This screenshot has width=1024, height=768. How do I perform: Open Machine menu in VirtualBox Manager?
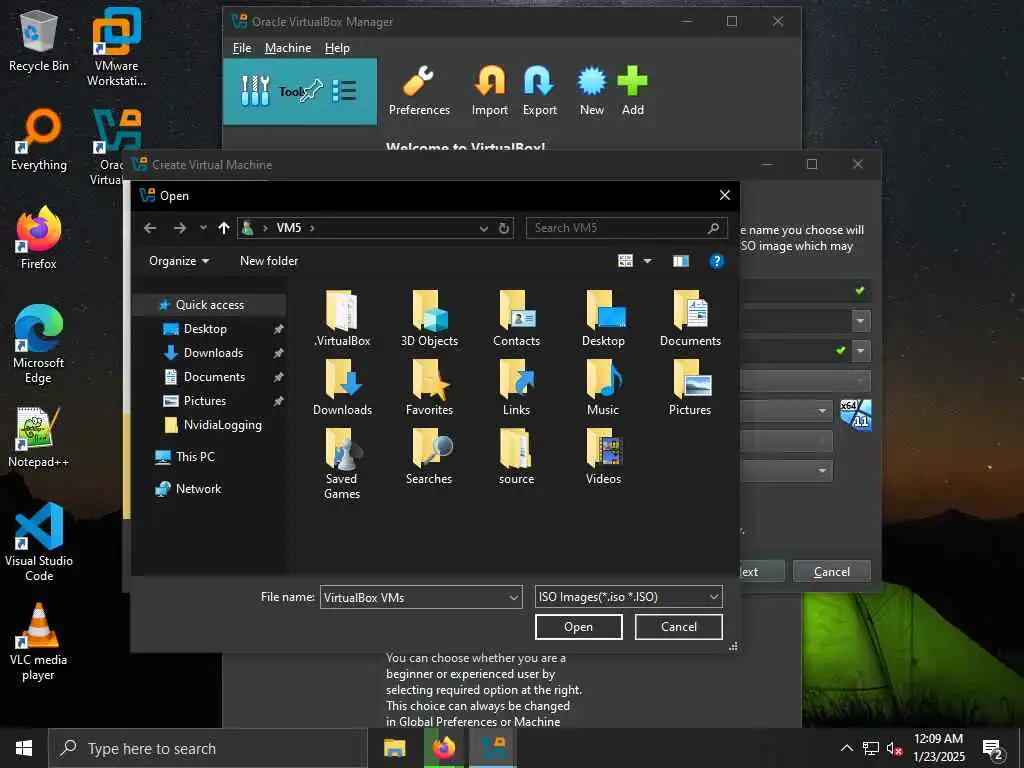point(288,48)
